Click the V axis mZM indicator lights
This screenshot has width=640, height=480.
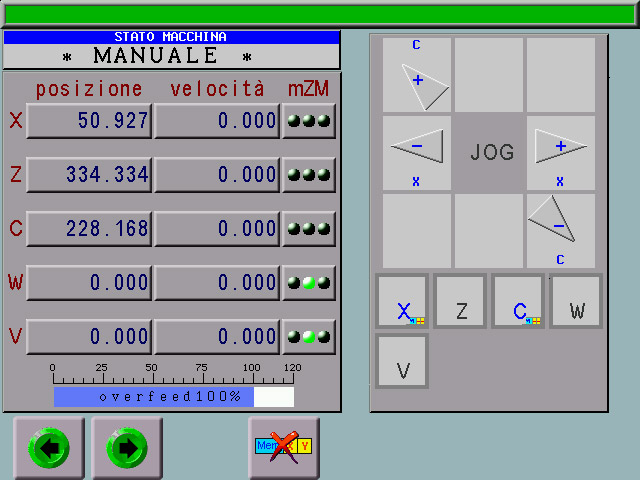[x=309, y=337]
